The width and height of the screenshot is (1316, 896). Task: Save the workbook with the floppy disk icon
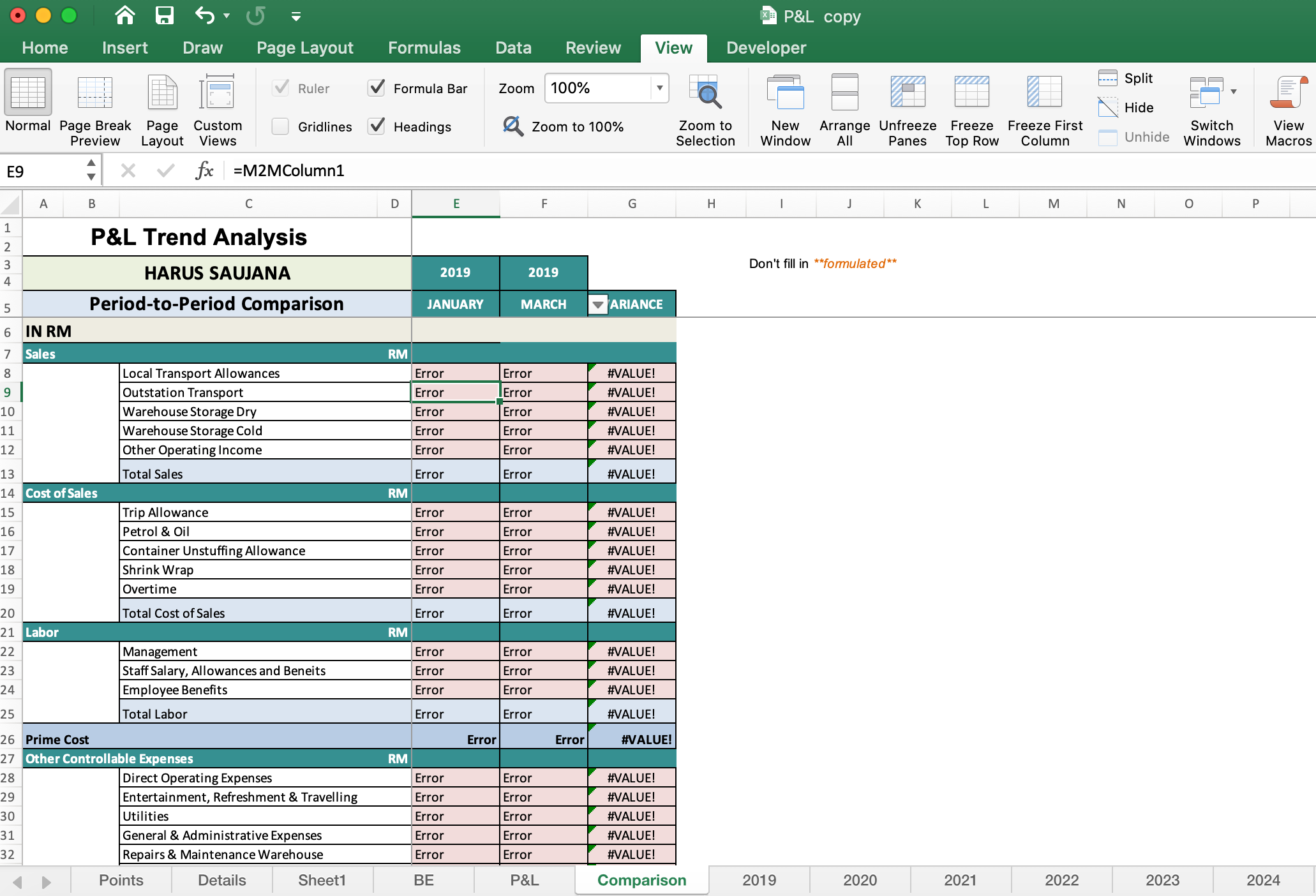[x=165, y=15]
